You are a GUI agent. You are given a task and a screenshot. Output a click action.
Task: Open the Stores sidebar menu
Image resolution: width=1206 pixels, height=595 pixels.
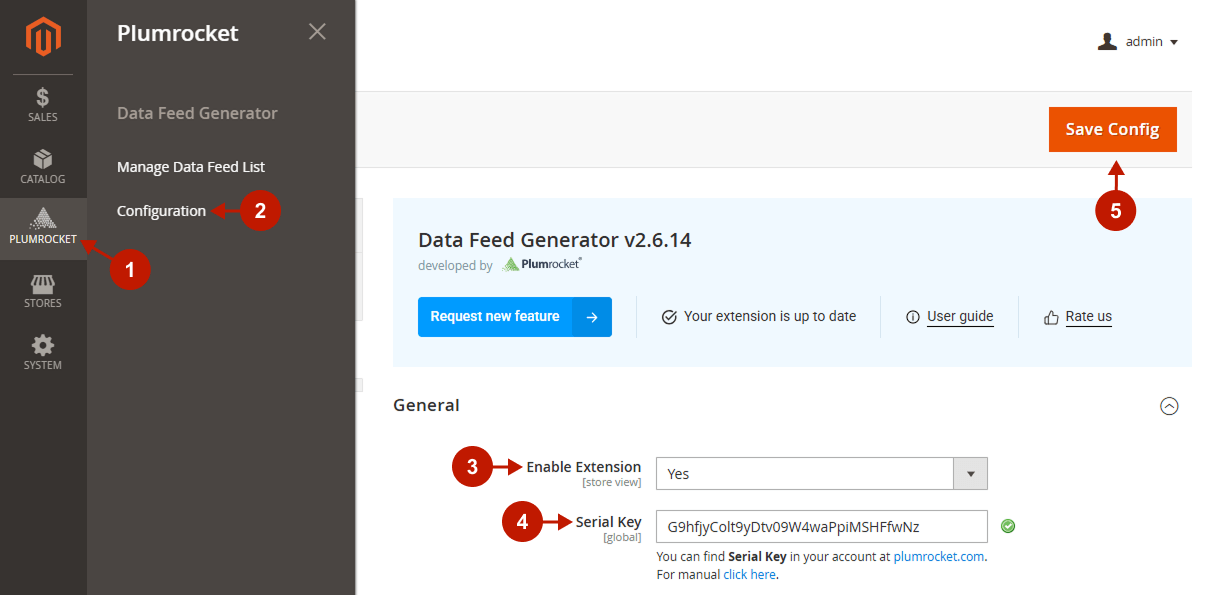point(43,291)
